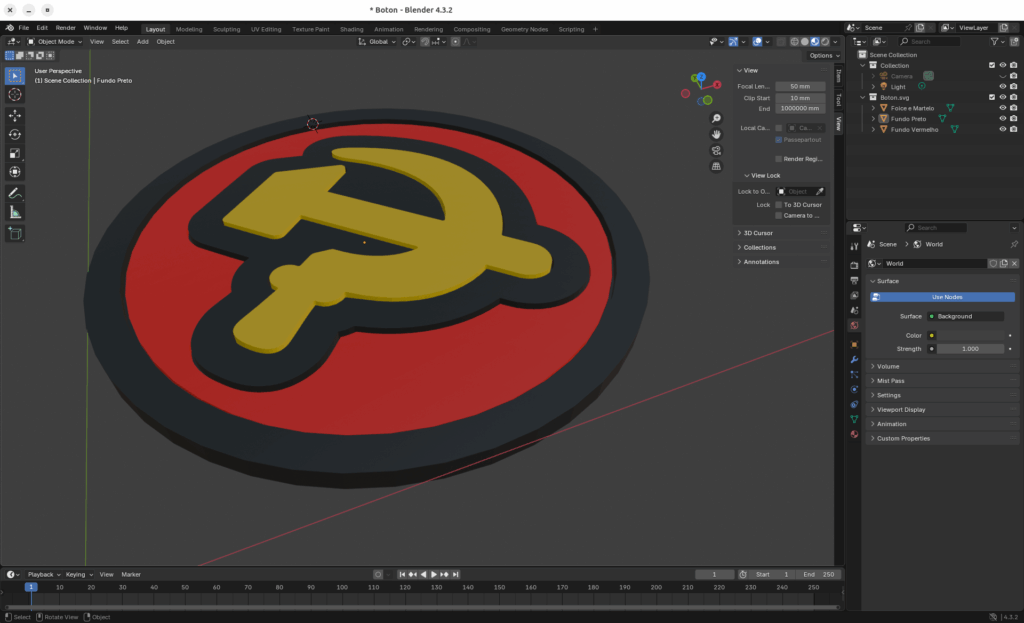
Task: Activate the 3D Cursor tool
Action: 15,94
